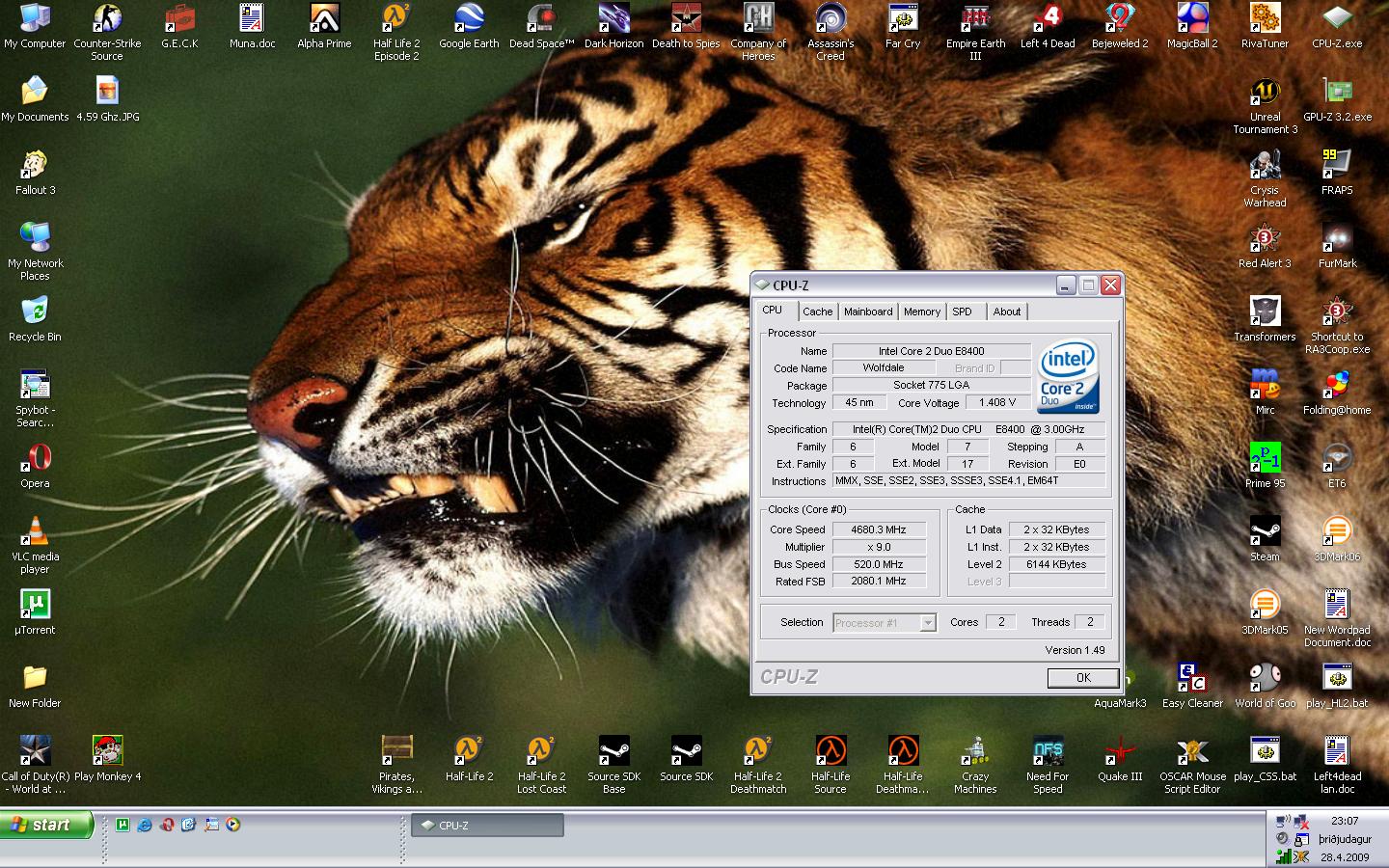Launch VLC media player

(35, 530)
